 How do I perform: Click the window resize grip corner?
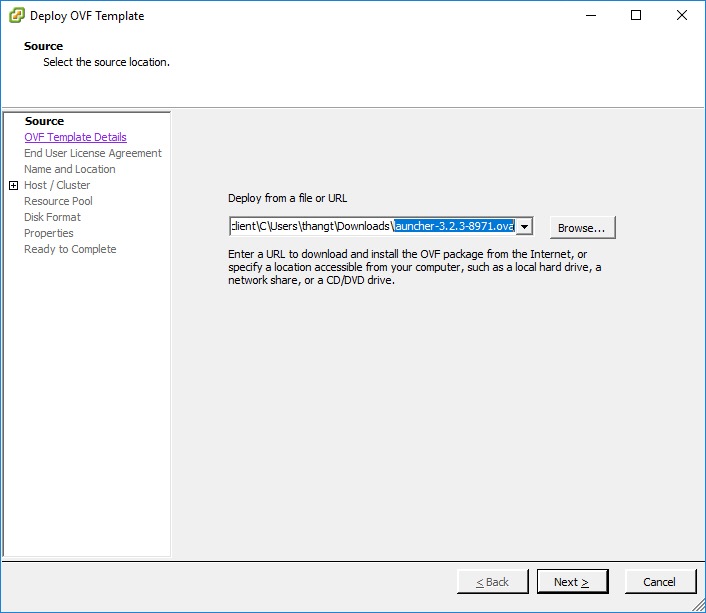pyautogui.click(x=699, y=605)
